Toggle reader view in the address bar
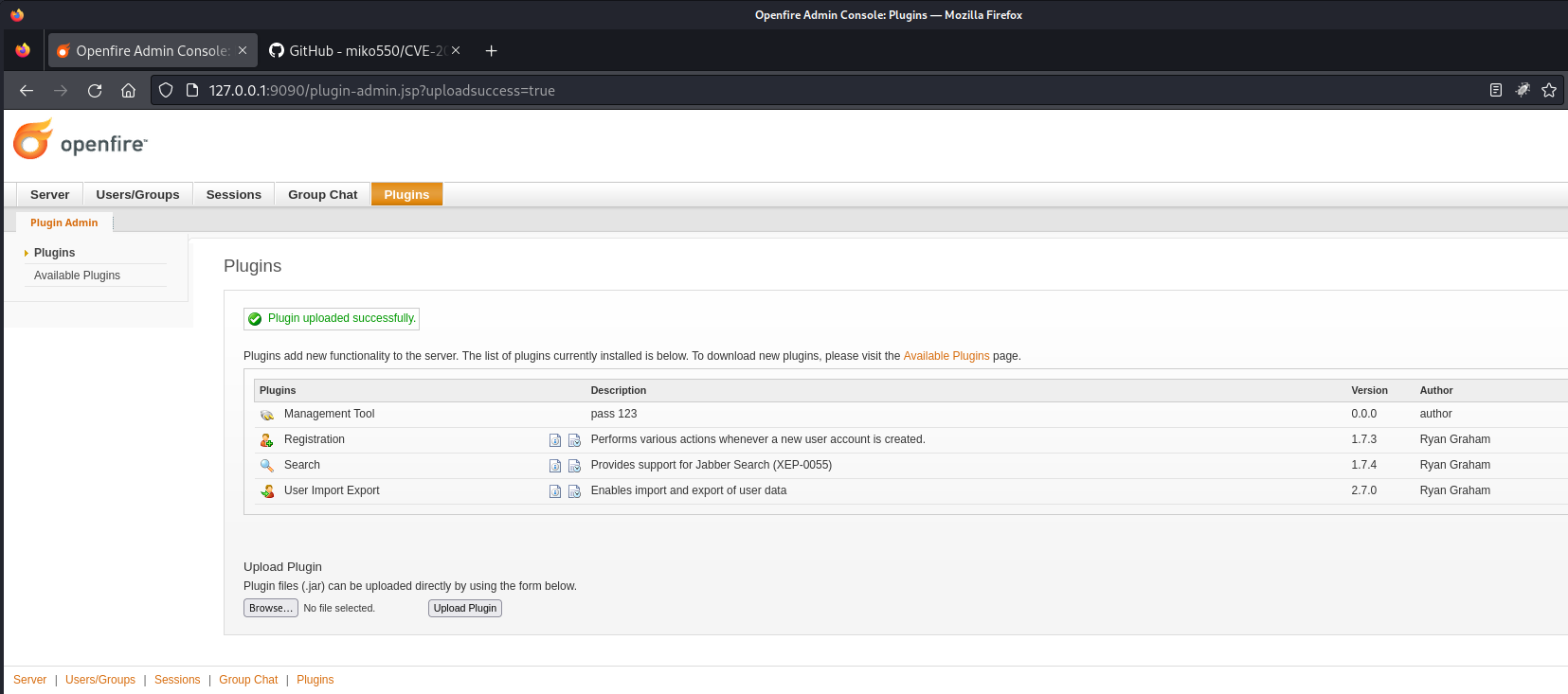 [x=1496, y=90]
